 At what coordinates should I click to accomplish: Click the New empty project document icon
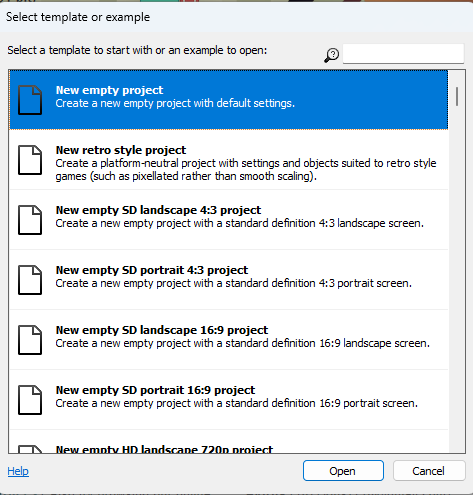(30, 100)
